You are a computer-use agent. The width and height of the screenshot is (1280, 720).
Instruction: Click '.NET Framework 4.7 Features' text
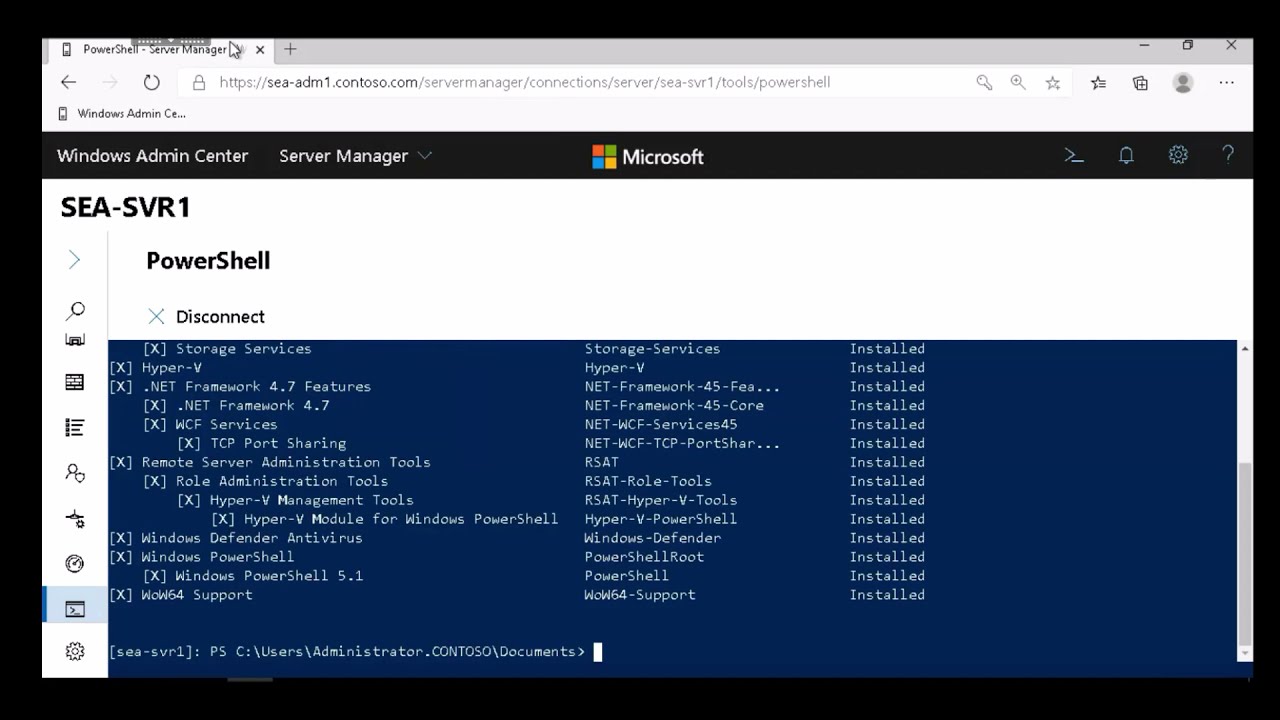pyautogui.click(x=256, y=387)
